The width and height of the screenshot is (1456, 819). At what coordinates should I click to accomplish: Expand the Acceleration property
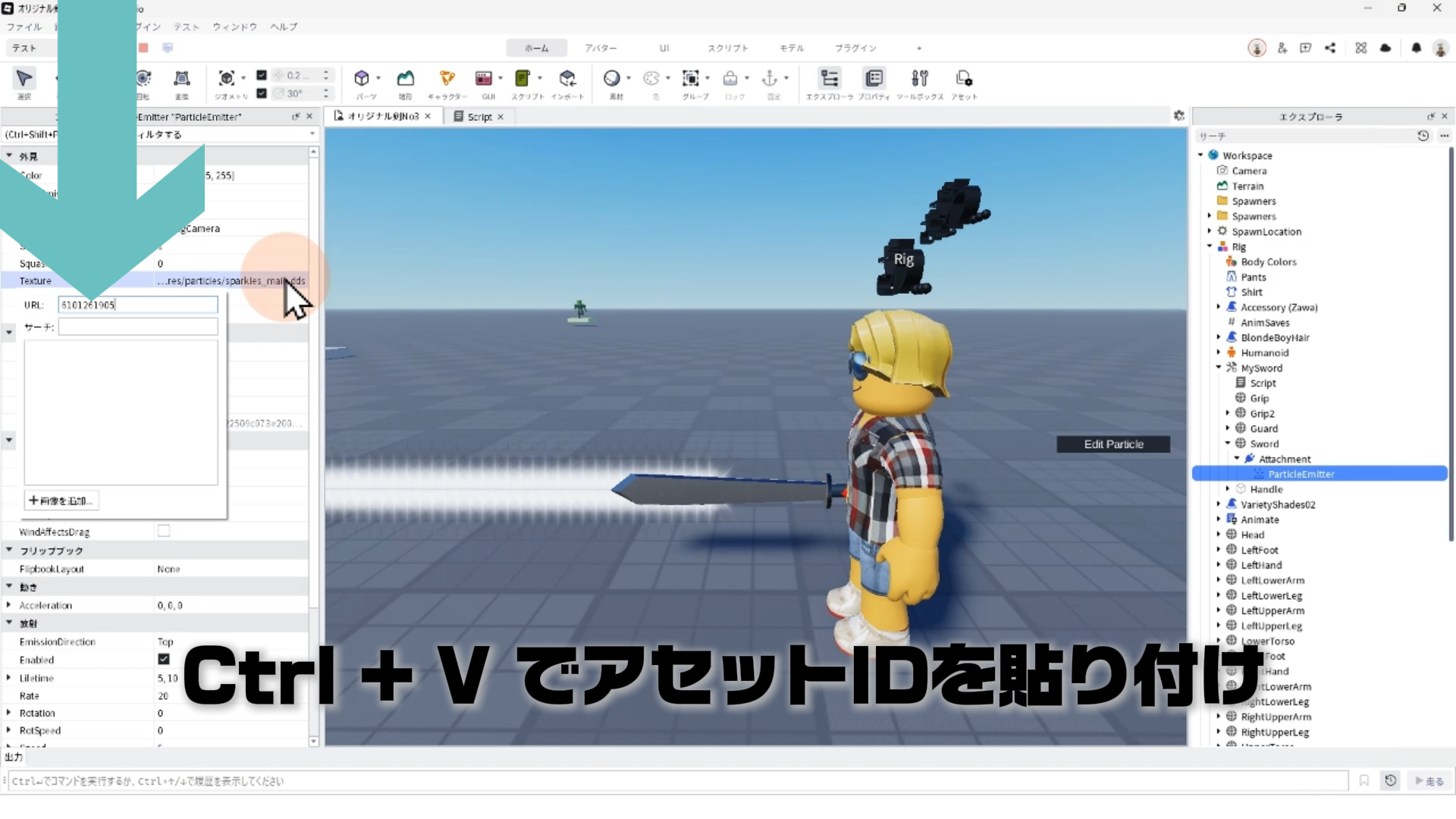[8, 605]
